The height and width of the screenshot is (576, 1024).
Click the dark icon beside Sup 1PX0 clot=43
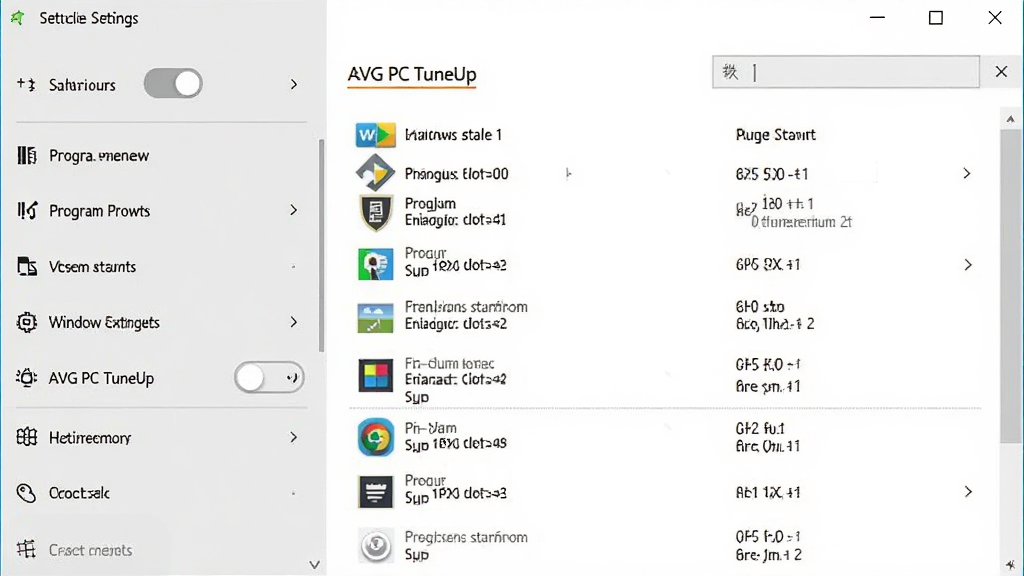[376, 492]
